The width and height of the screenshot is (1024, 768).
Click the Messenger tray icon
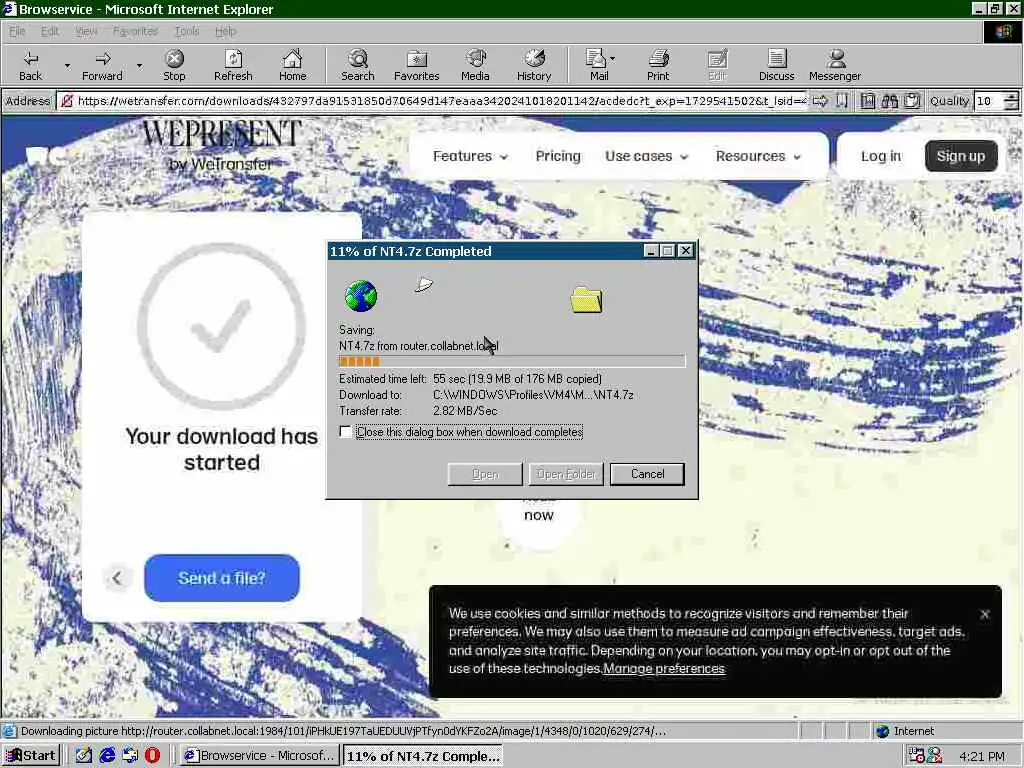935,756
